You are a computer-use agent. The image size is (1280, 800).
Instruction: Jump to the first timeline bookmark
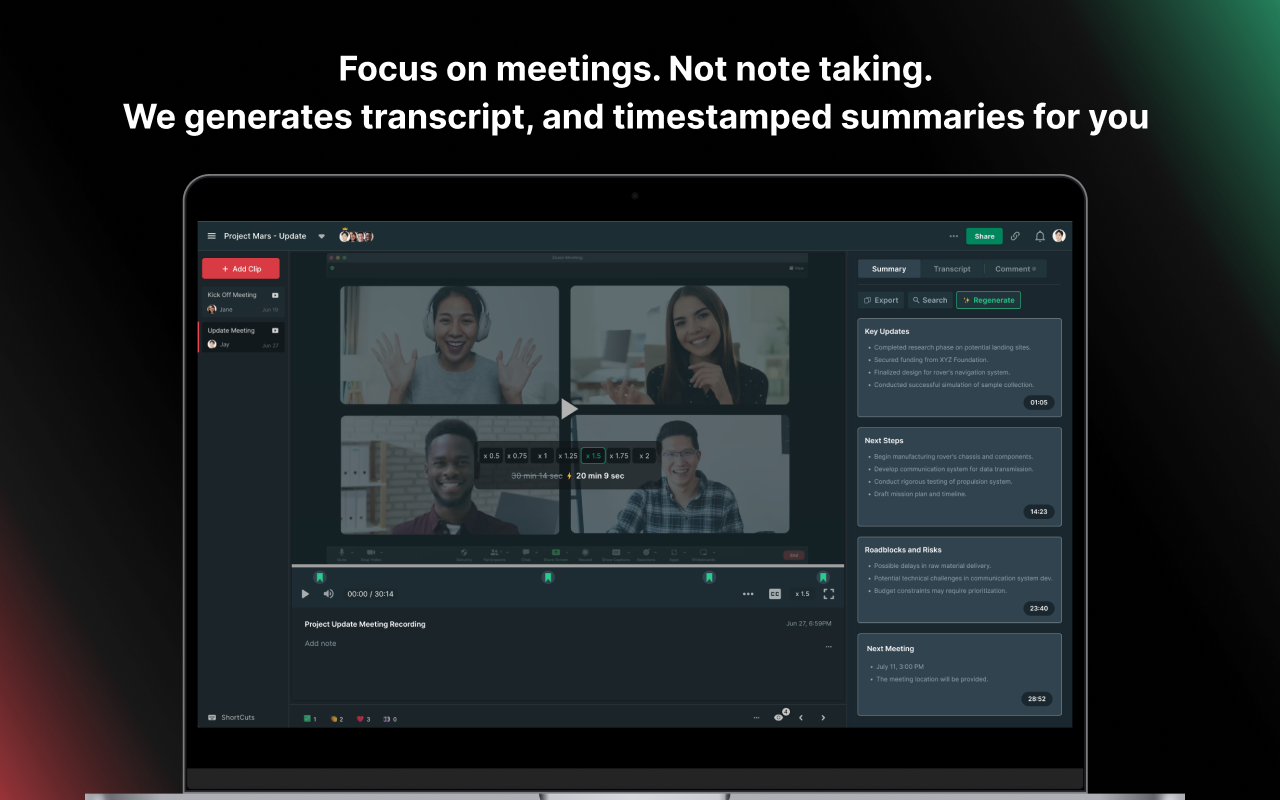pos(320,577)
